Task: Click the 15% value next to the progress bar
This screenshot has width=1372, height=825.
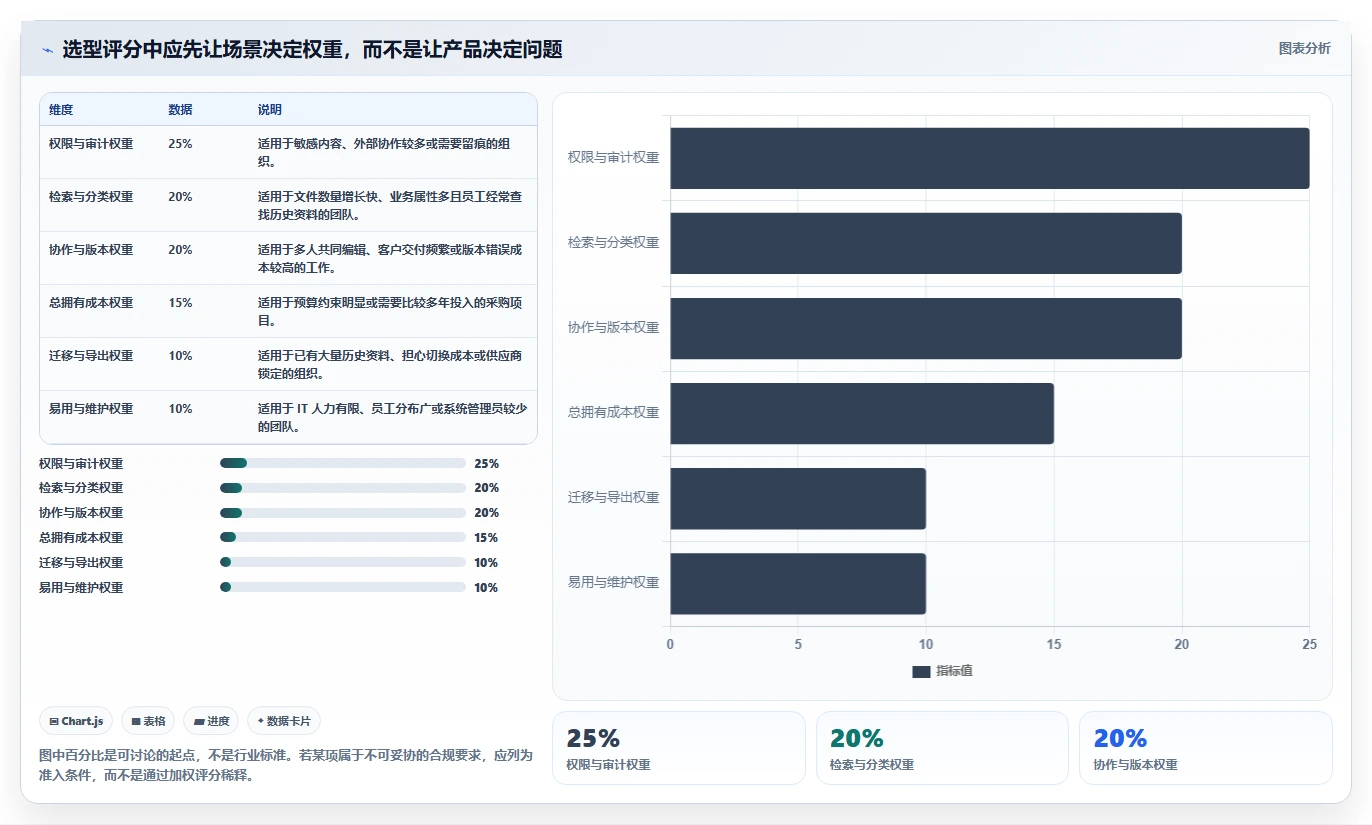Action: [x=486, y=538]
